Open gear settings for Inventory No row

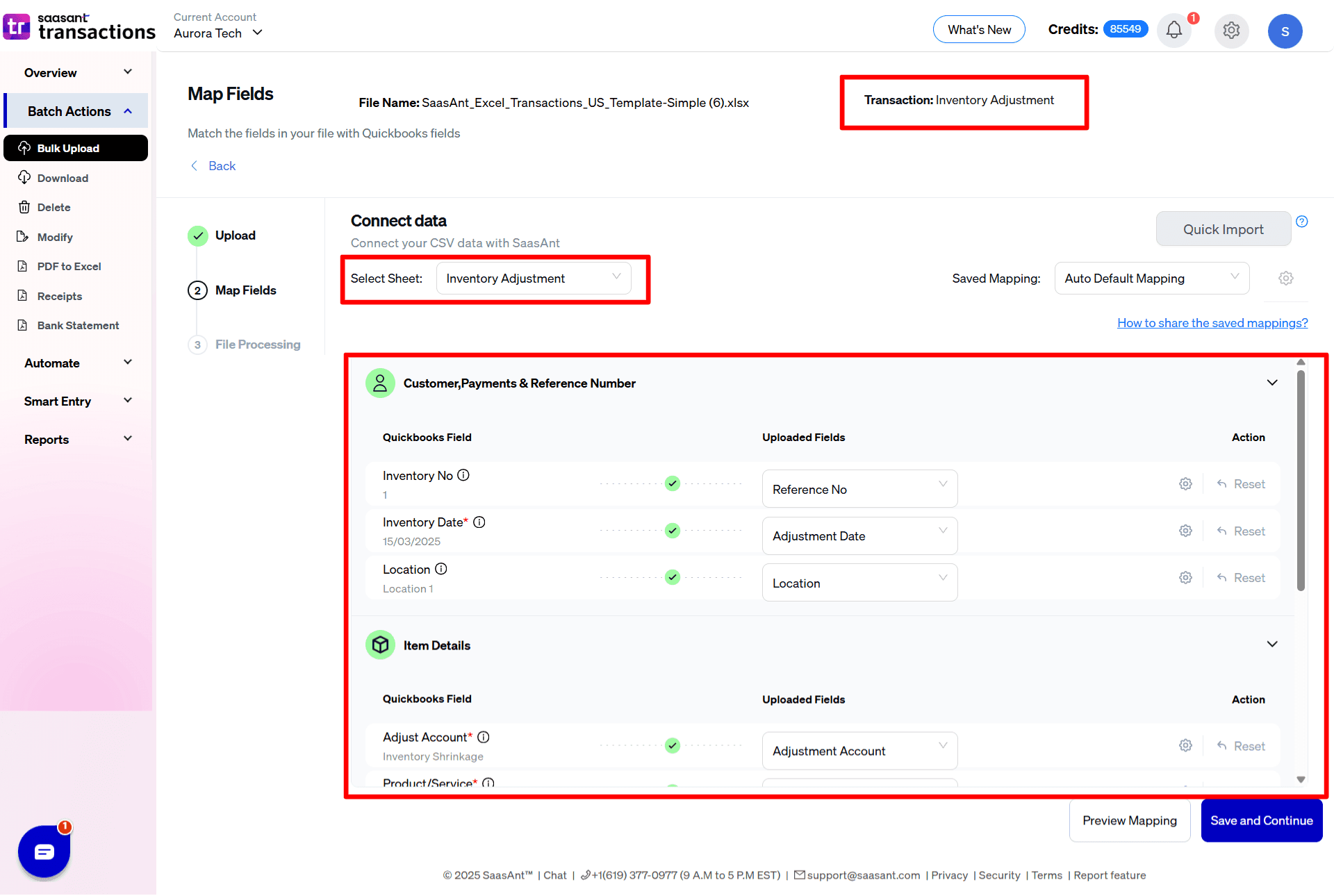[1185, 484]
